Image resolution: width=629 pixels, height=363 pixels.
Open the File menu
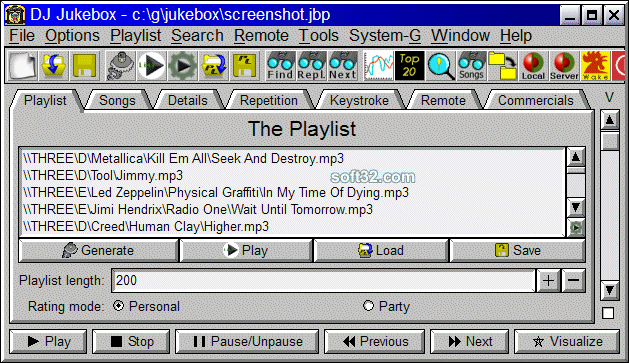(22, 36)
